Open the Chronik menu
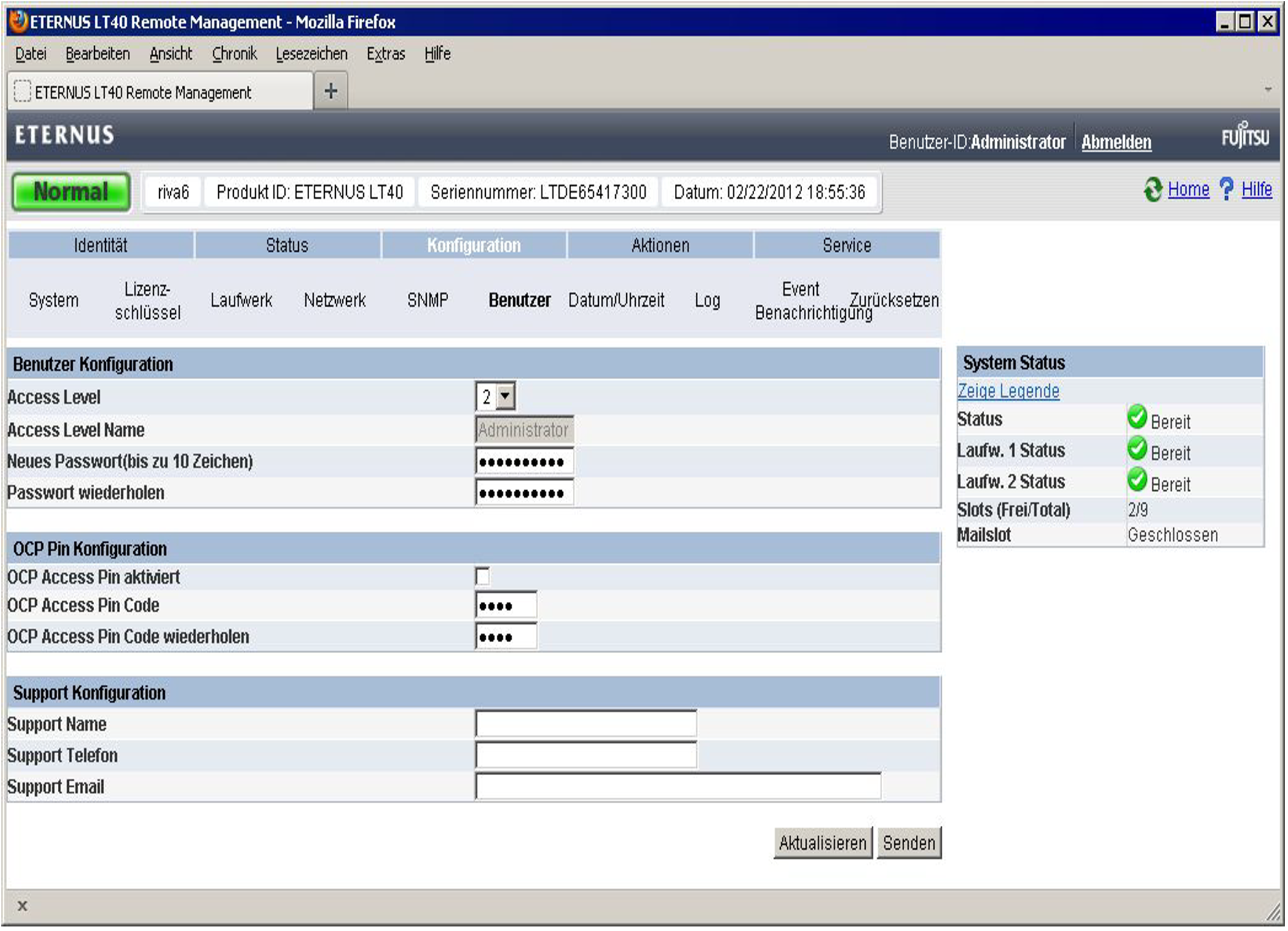The image size is (1288, 931). click(x=234, y=54)
